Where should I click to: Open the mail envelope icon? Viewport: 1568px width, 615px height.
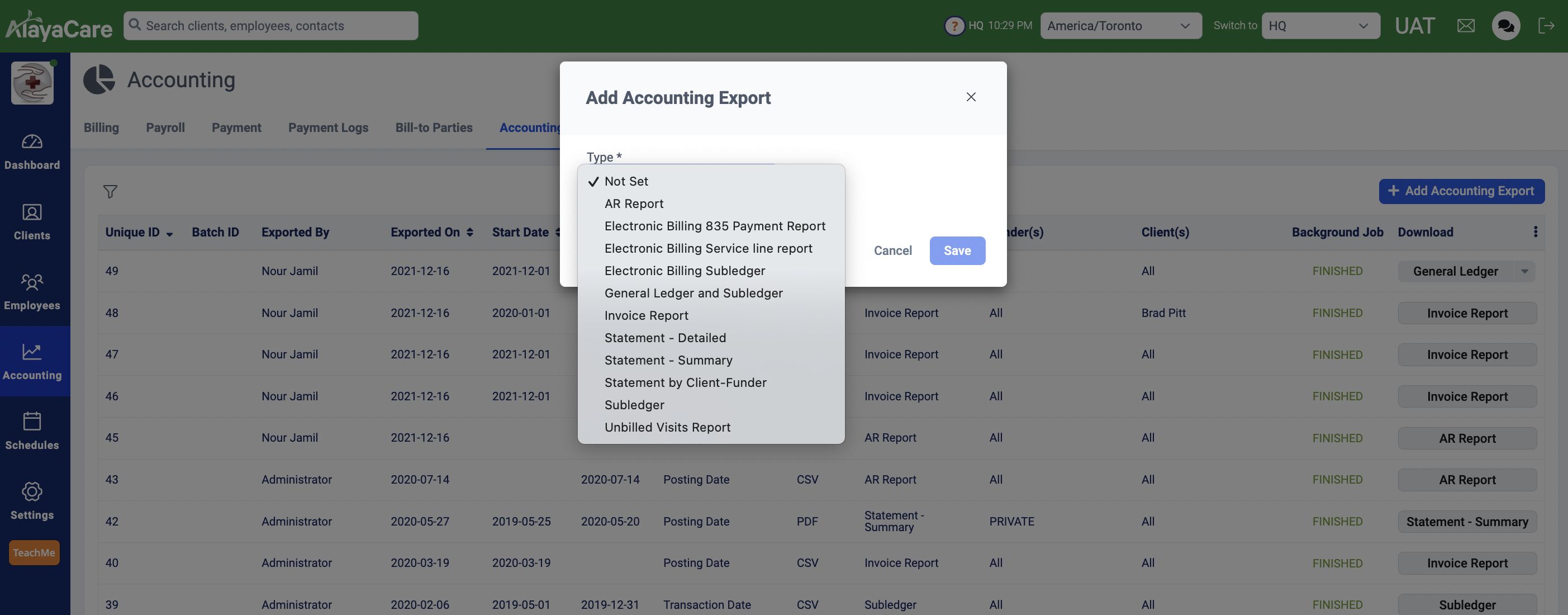click(1466, 26)
